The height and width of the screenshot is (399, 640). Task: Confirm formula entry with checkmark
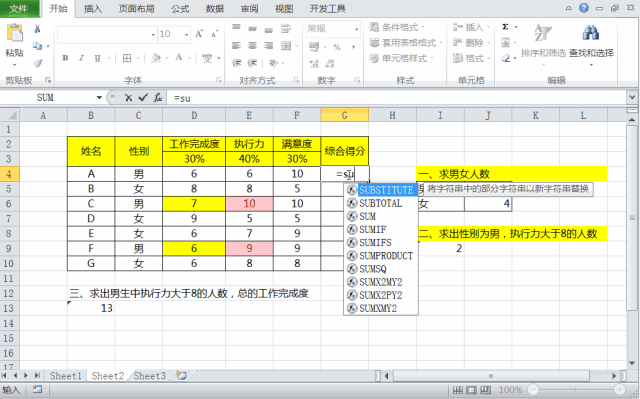click(x=143, y=98)
